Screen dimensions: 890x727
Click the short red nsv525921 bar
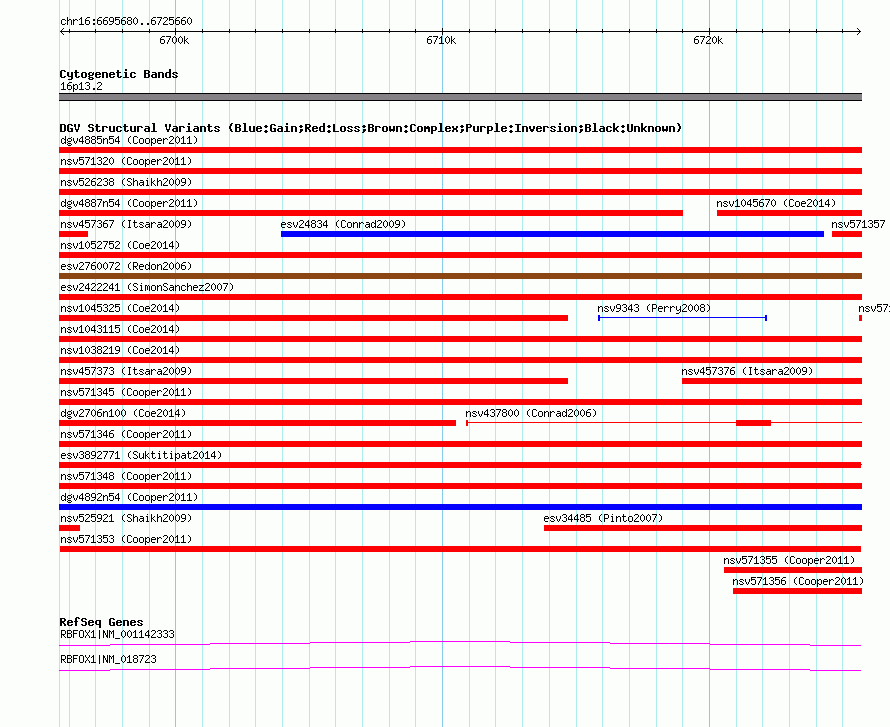[69, 528]
